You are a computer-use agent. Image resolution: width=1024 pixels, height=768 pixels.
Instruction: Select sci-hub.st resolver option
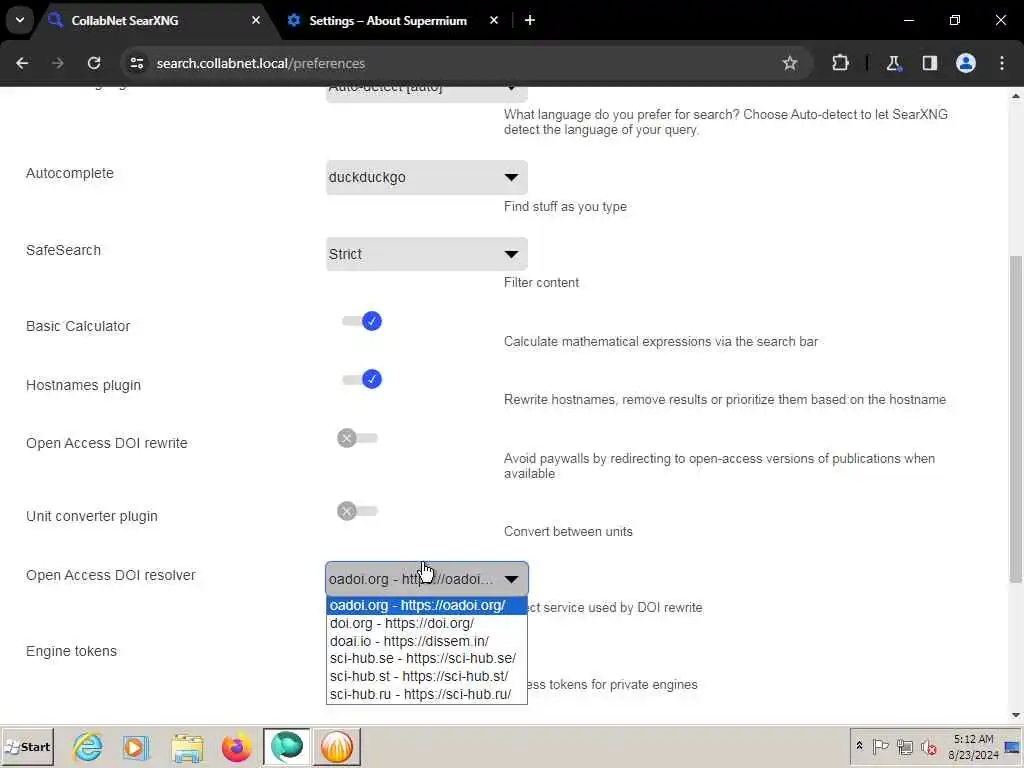pos(426,677)
